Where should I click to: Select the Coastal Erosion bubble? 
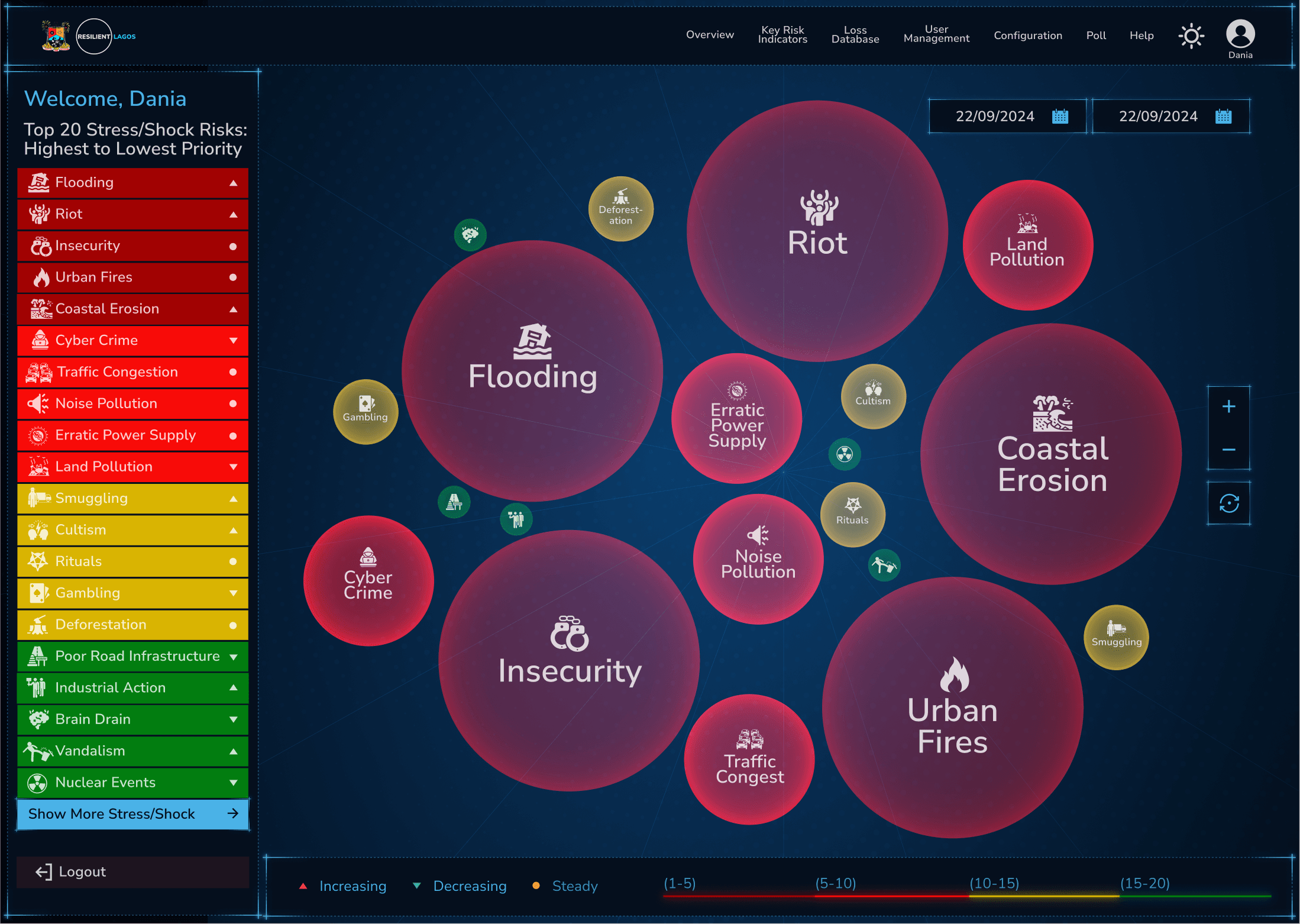click(x=1051, y=454)
